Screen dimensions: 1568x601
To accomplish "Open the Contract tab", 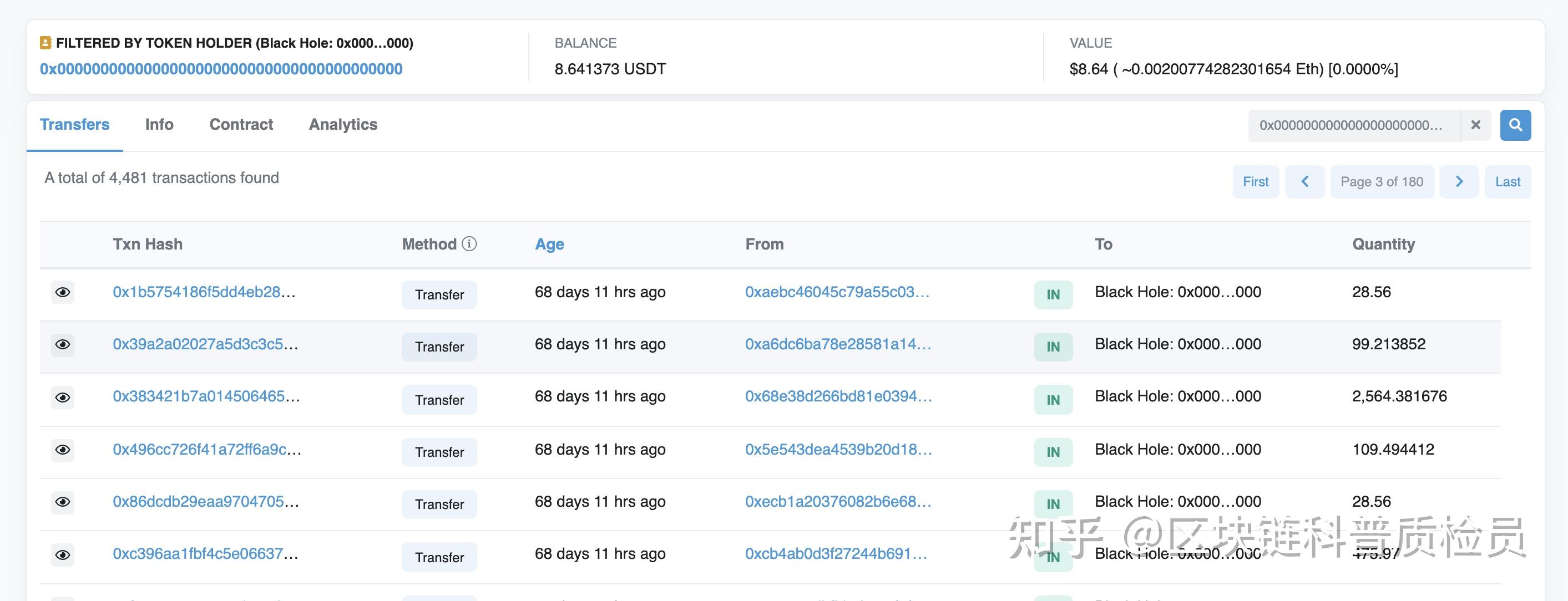I will click(241, 124).
